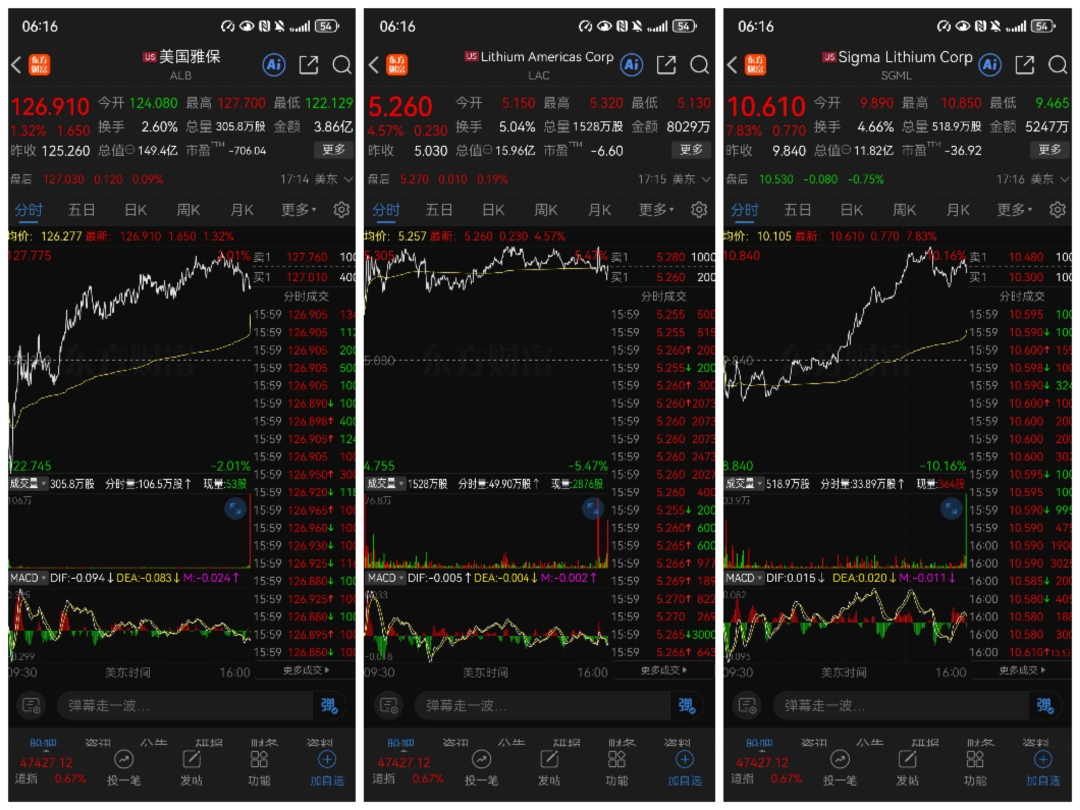Toggle 弹 danmaku button in LAC panel
The height and width of the screenshot is (810, 1080).
(687, 705)
